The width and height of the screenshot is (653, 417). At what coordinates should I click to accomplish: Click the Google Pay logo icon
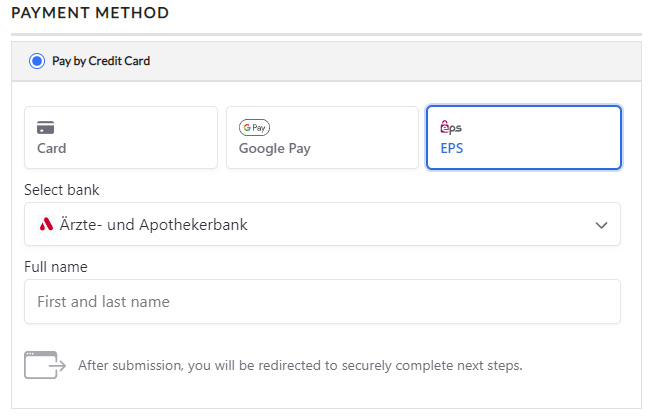(x=254, y=128)
